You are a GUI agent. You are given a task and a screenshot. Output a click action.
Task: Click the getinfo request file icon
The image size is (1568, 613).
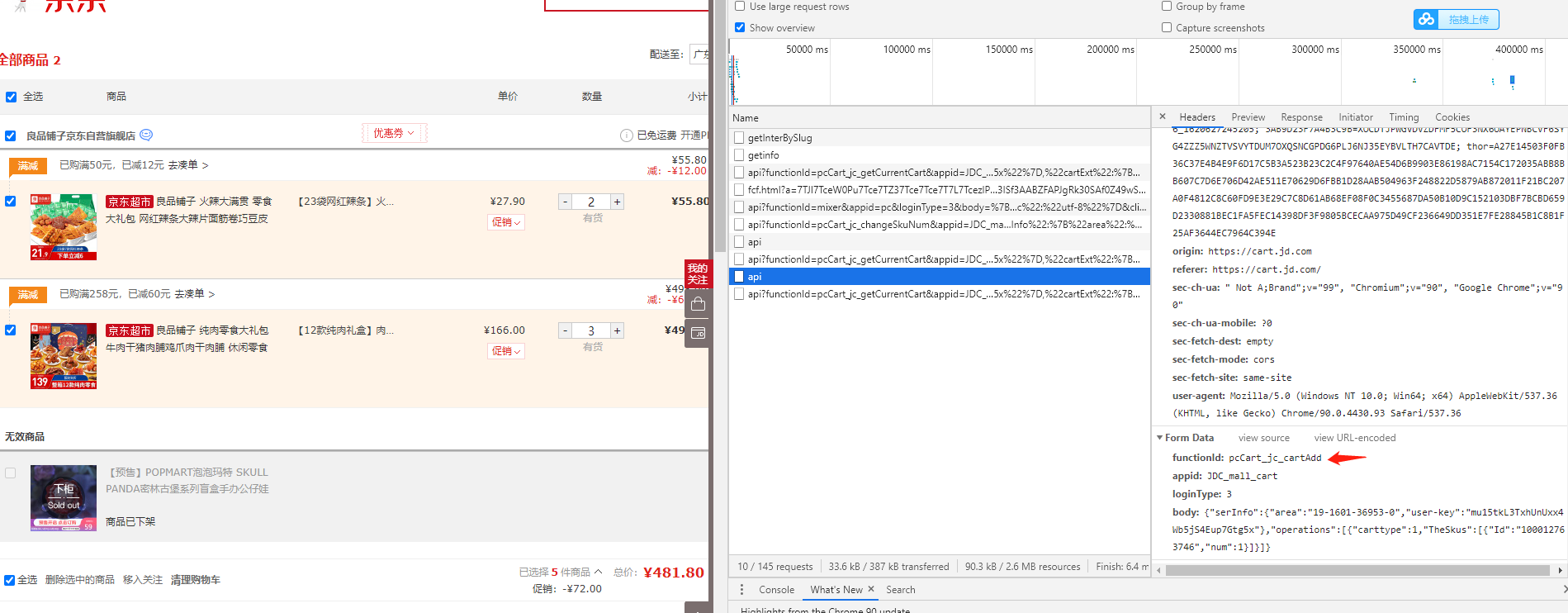[739, 155]
